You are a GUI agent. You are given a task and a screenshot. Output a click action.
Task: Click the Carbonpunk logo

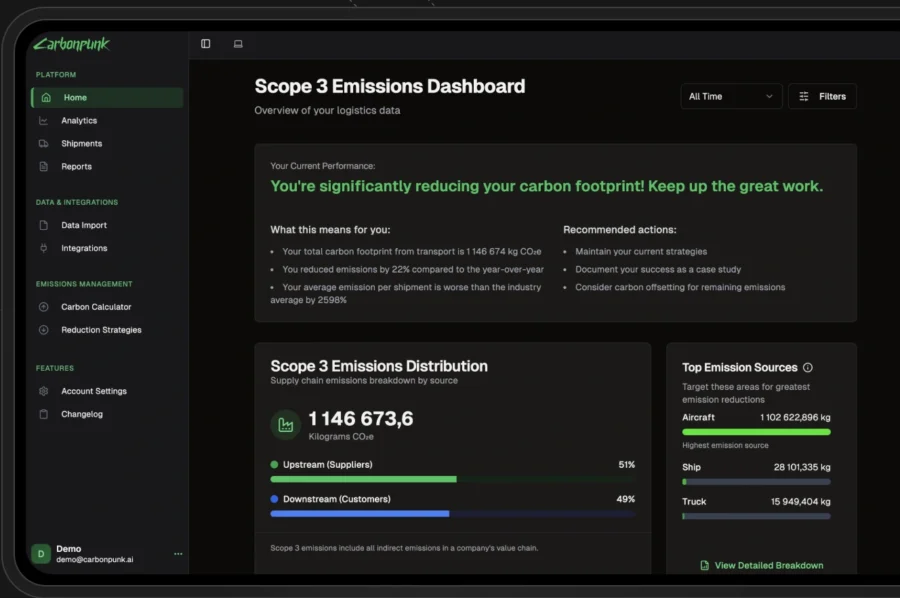[x=72, y=44]
